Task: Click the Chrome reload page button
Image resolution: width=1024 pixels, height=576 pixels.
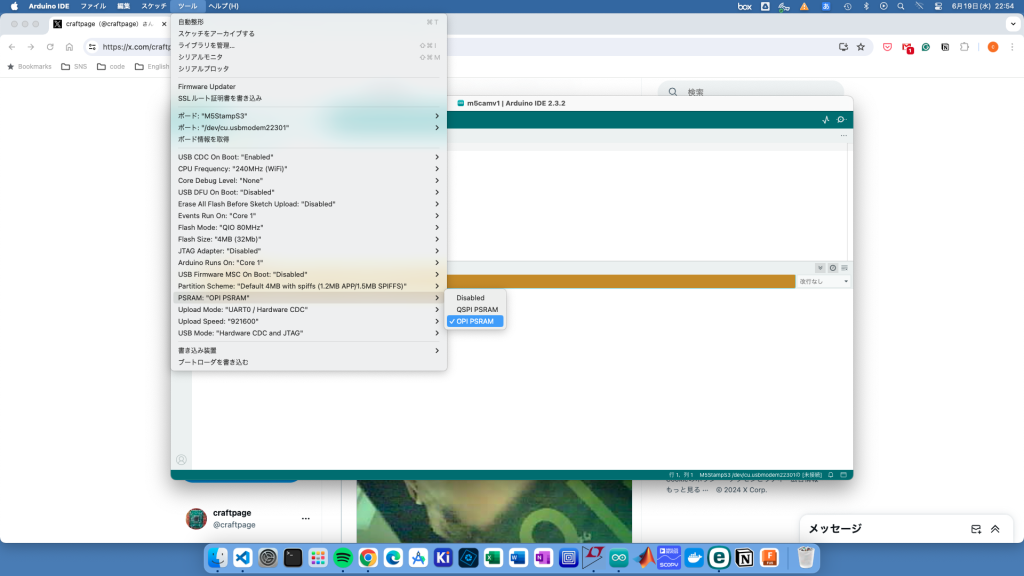Action: 50,47
